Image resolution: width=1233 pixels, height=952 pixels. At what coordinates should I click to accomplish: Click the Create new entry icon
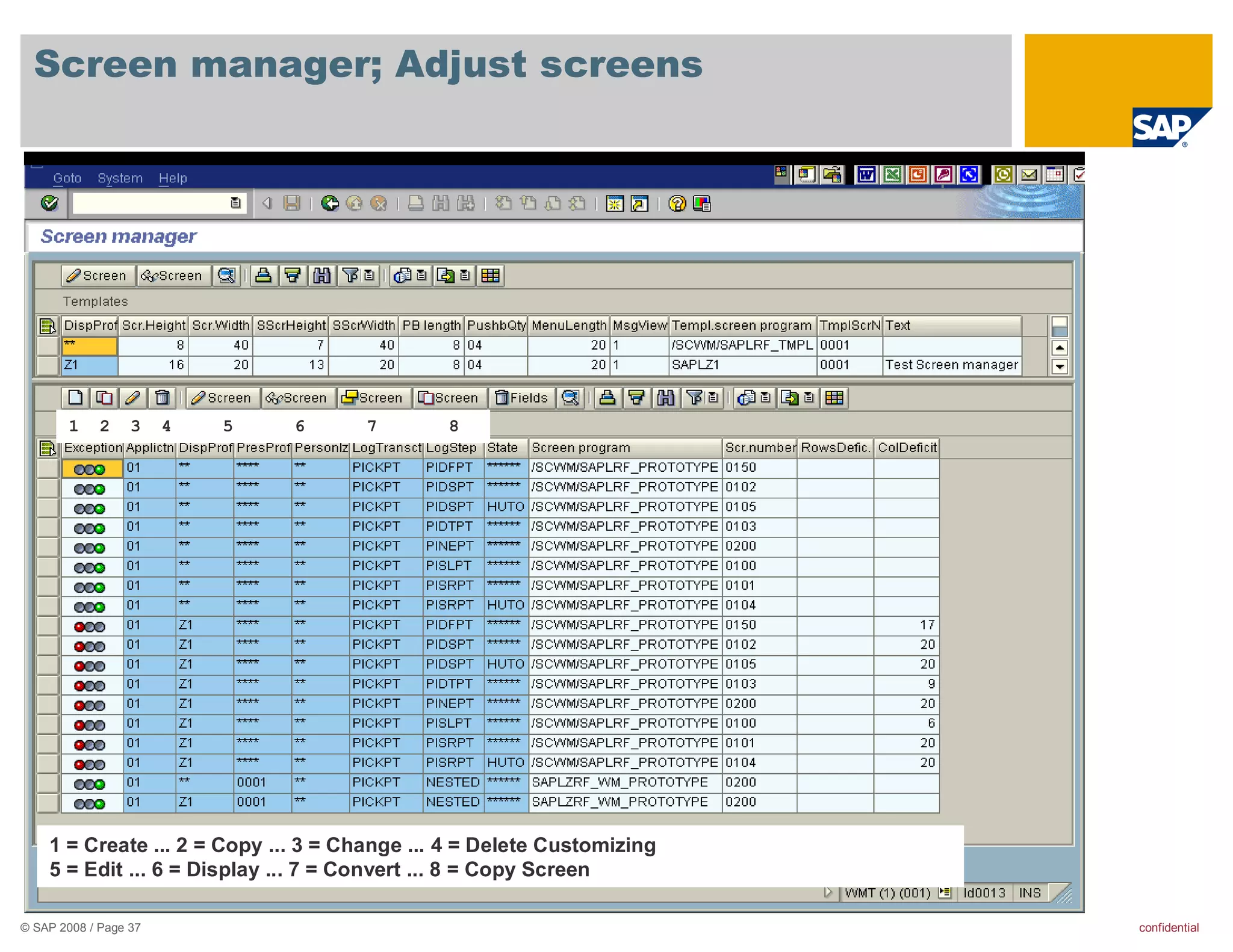75,398
